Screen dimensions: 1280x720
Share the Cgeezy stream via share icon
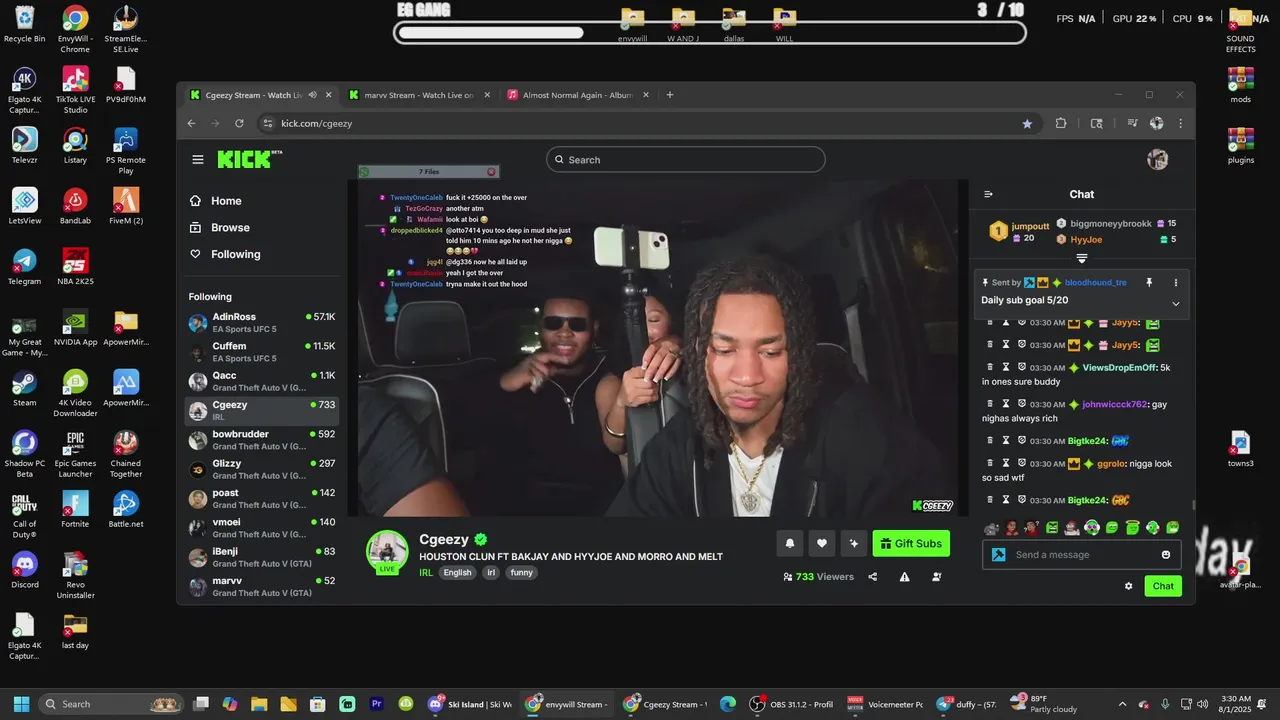872,577
